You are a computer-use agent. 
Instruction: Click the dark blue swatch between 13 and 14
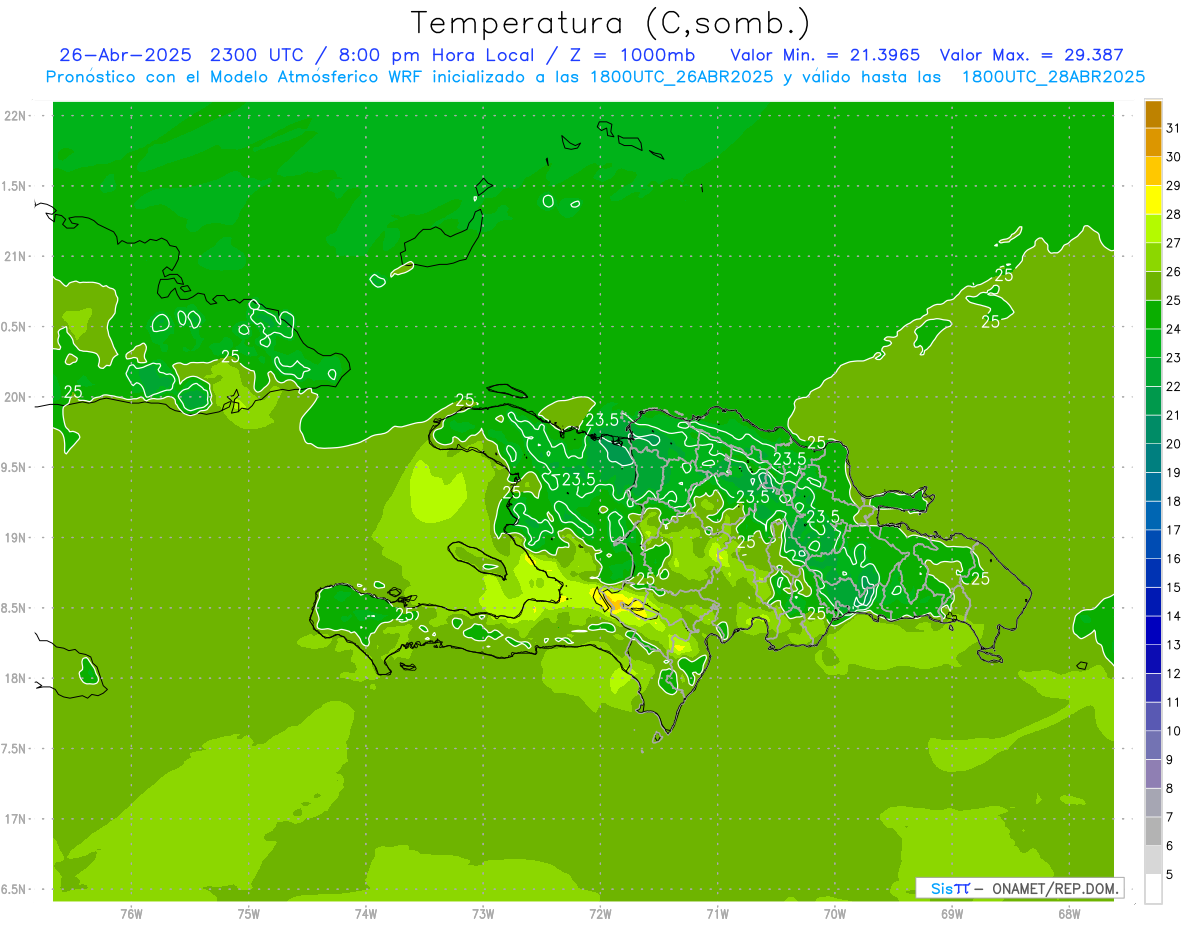click(1153, 631)
